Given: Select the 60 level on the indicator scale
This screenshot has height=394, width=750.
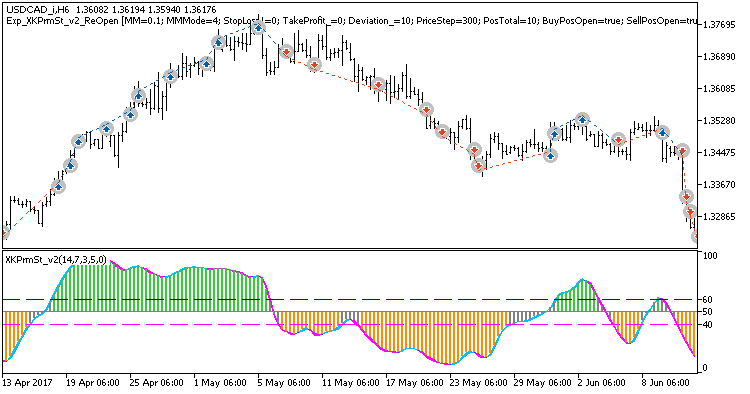Looking at the screenshot, I should click(707, 300).
